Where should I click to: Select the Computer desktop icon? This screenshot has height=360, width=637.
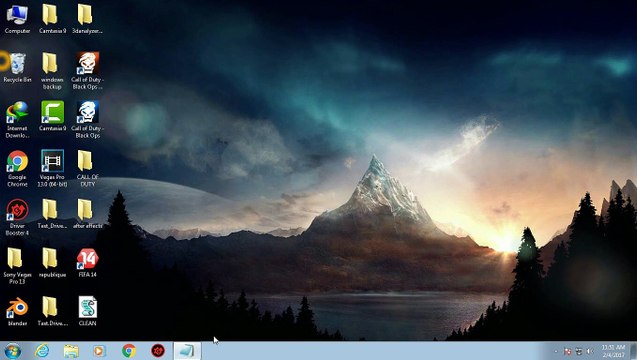pyautogui.click(x=17, y=18)
